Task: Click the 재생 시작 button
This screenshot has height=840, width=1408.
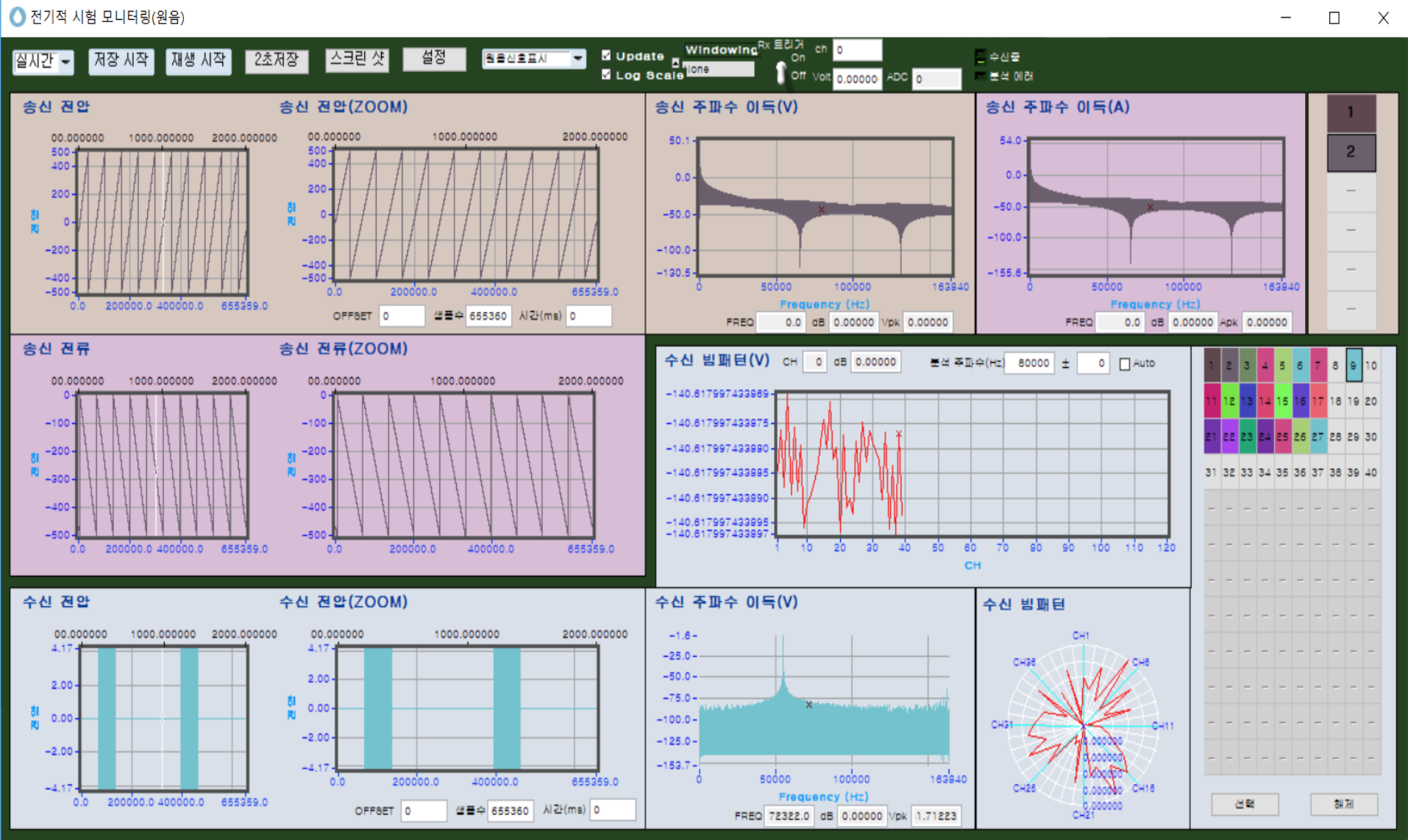Action: pos(199,60)
